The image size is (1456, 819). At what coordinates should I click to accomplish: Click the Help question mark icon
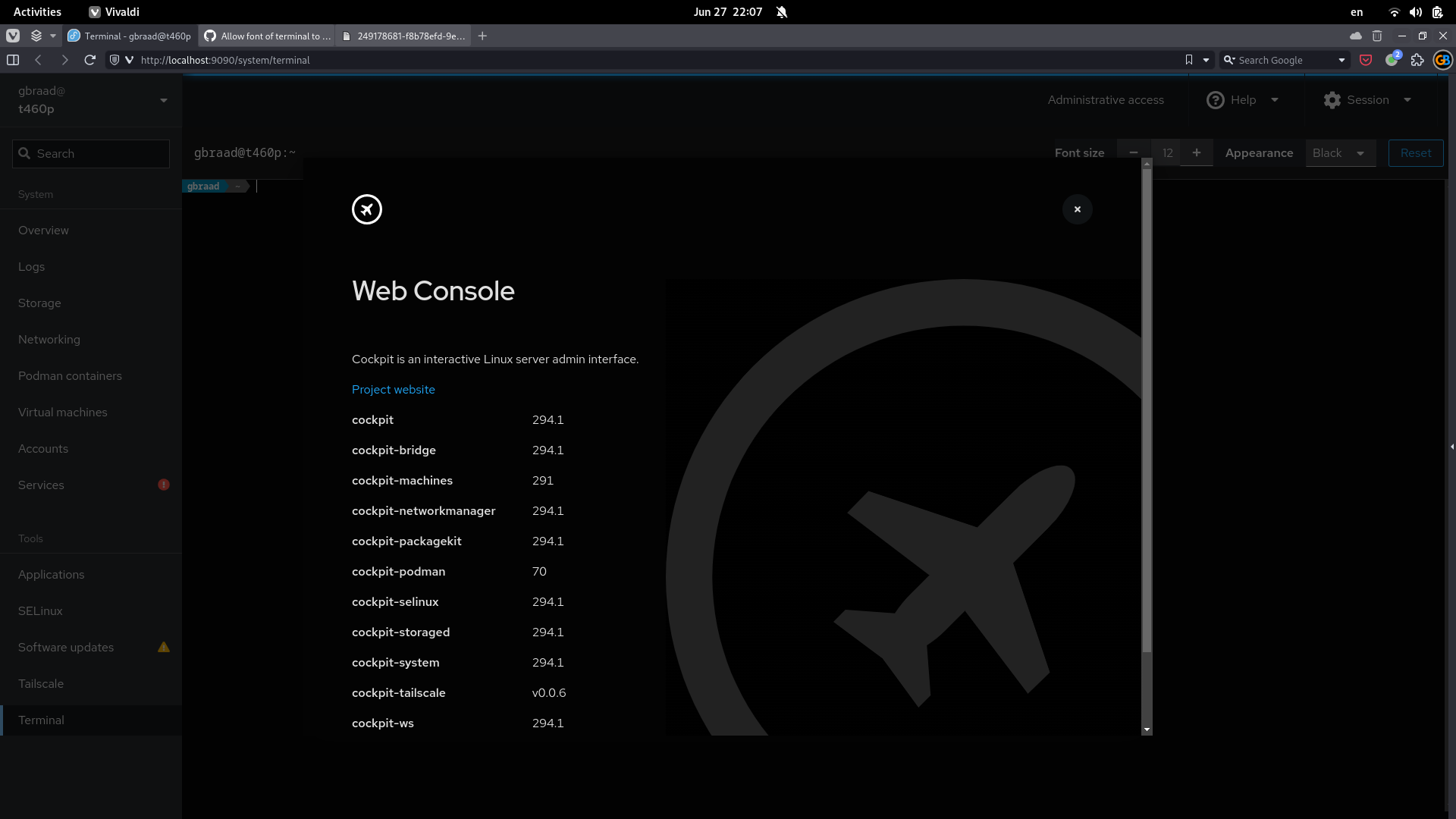pos(1215,99)
